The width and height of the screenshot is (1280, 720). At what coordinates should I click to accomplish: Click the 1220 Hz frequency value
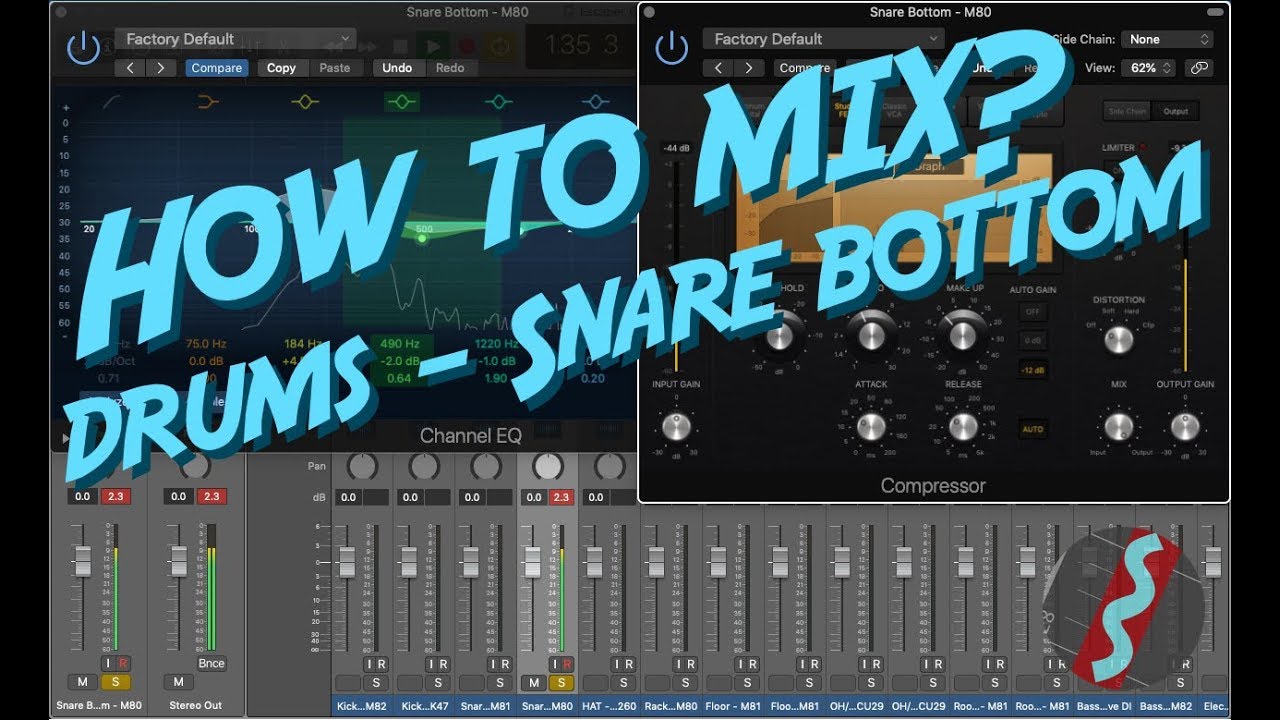coord(496,344)
